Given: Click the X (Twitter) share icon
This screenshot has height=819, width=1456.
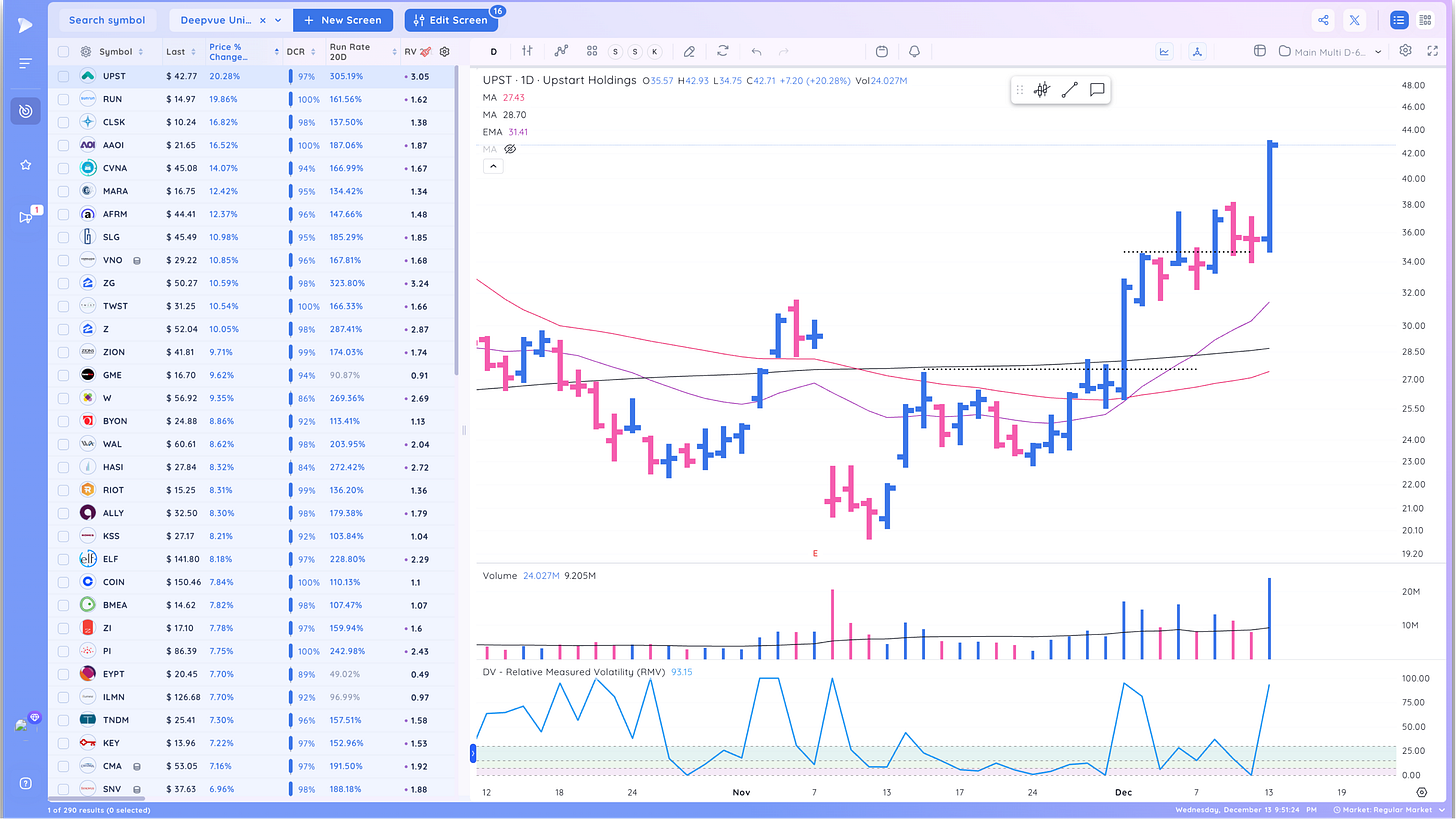Looking at the screenshot, I should [x=1354, y=20].
